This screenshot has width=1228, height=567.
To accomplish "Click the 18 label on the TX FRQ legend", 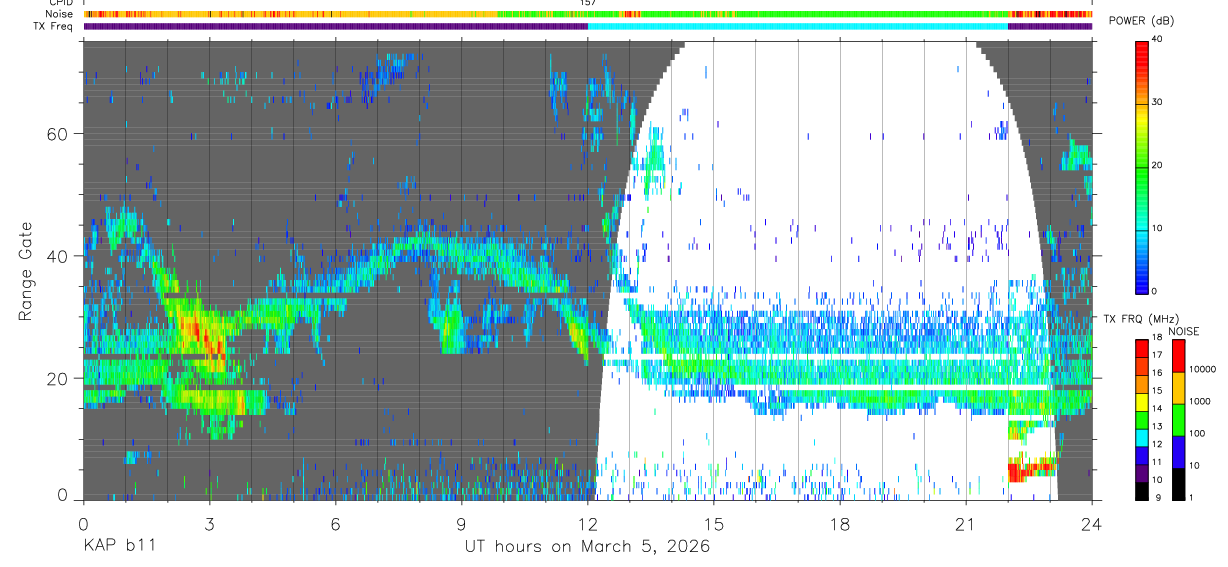I will point(1157,337).
